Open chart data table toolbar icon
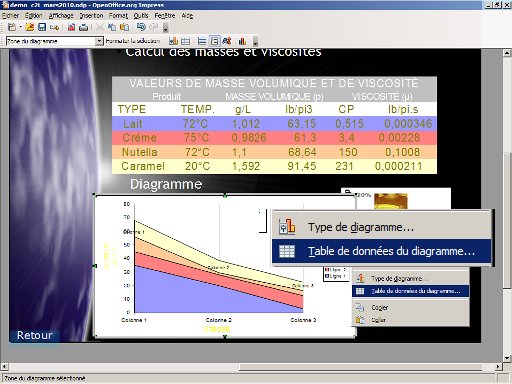 coord(185,41)
